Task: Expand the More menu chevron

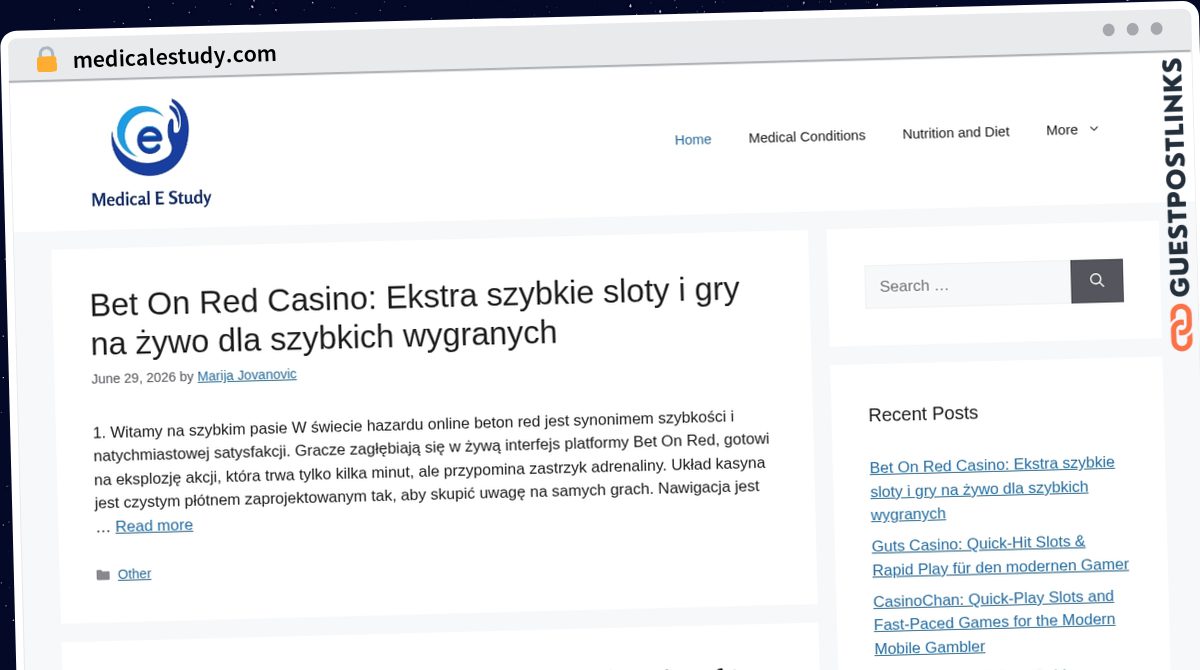Action: tap(1093, 129)
